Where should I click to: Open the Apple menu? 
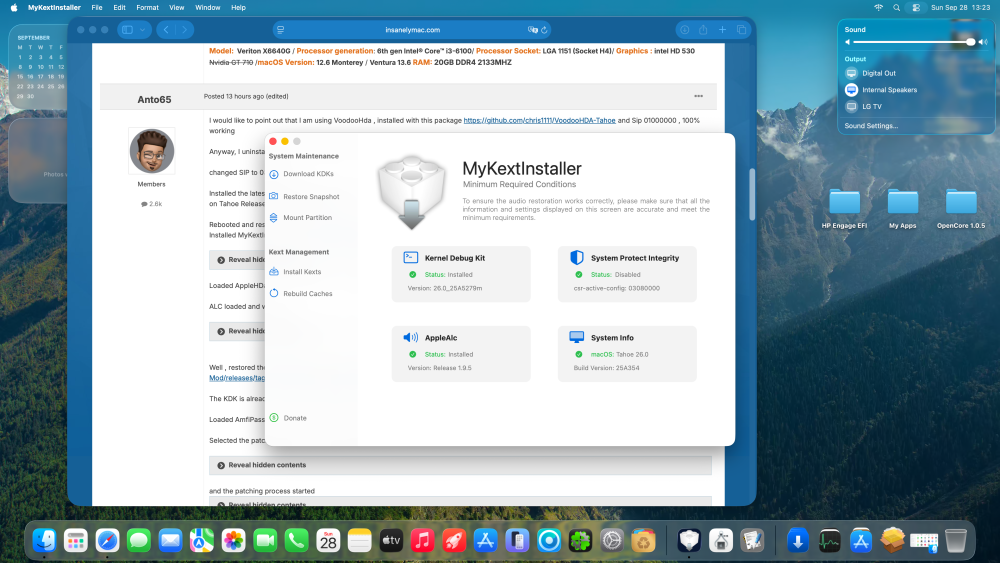(13, 8)
